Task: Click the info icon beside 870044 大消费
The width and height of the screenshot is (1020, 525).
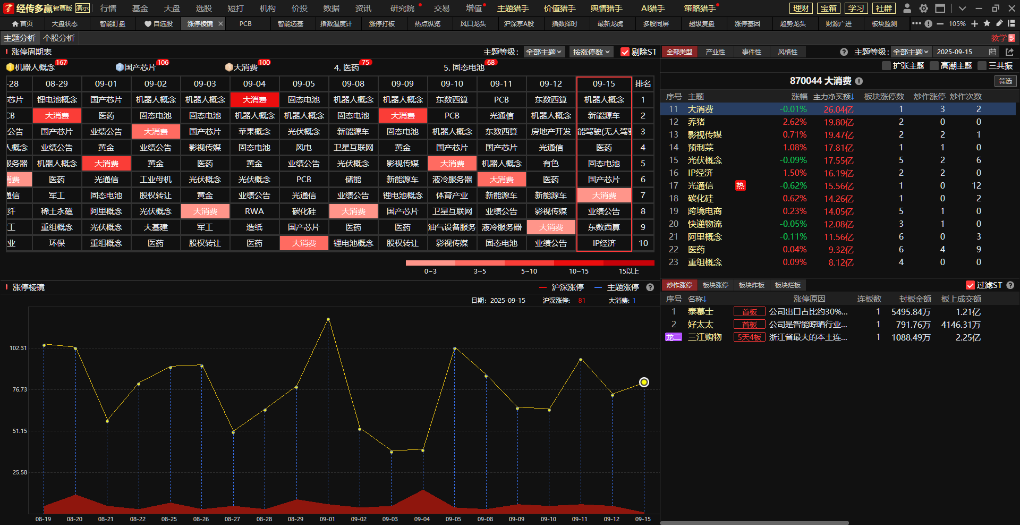Action: pos(859,81)
